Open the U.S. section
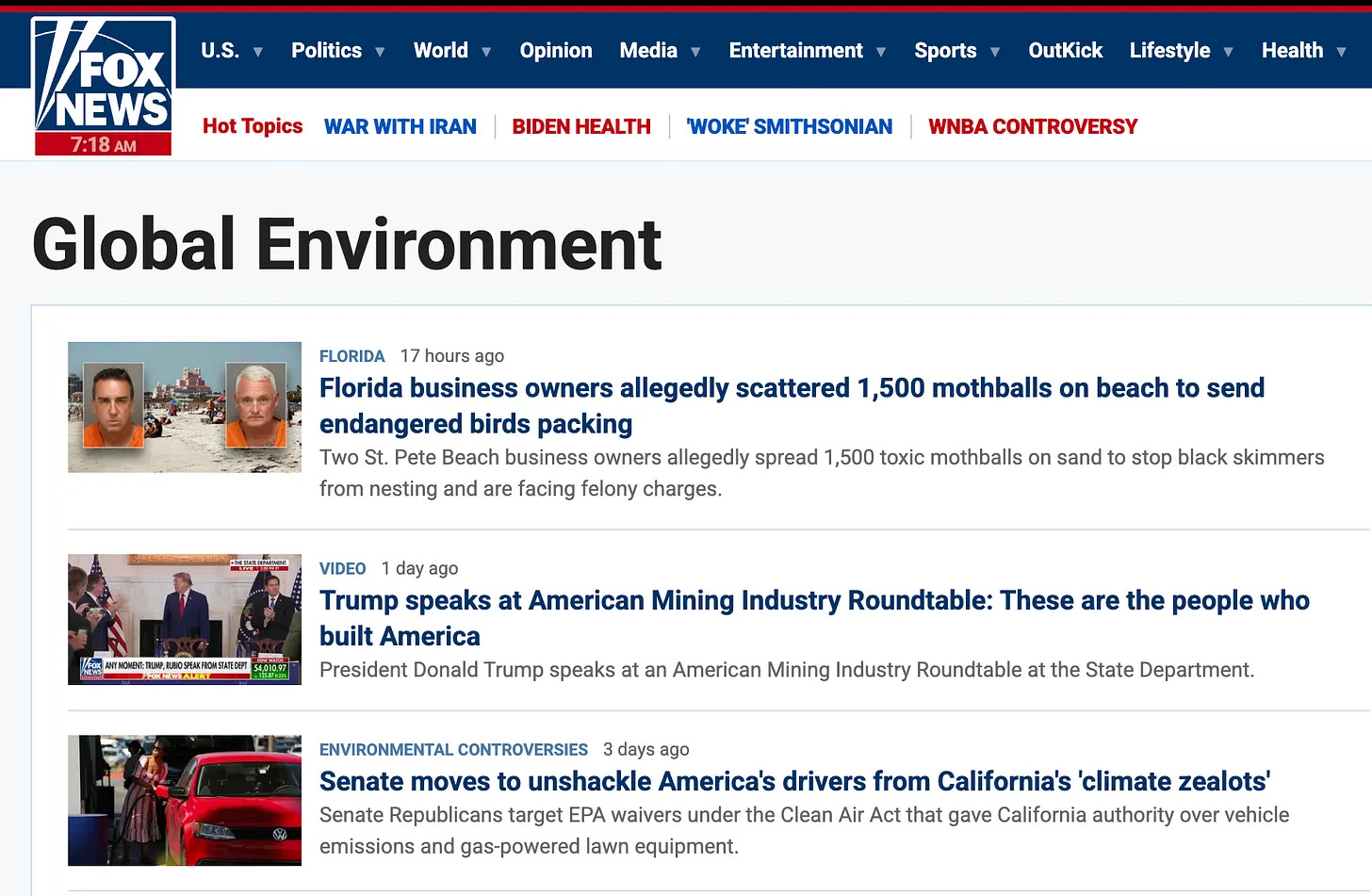The height and width of the screenshot is (896, 1372). [x=220, y=51]
